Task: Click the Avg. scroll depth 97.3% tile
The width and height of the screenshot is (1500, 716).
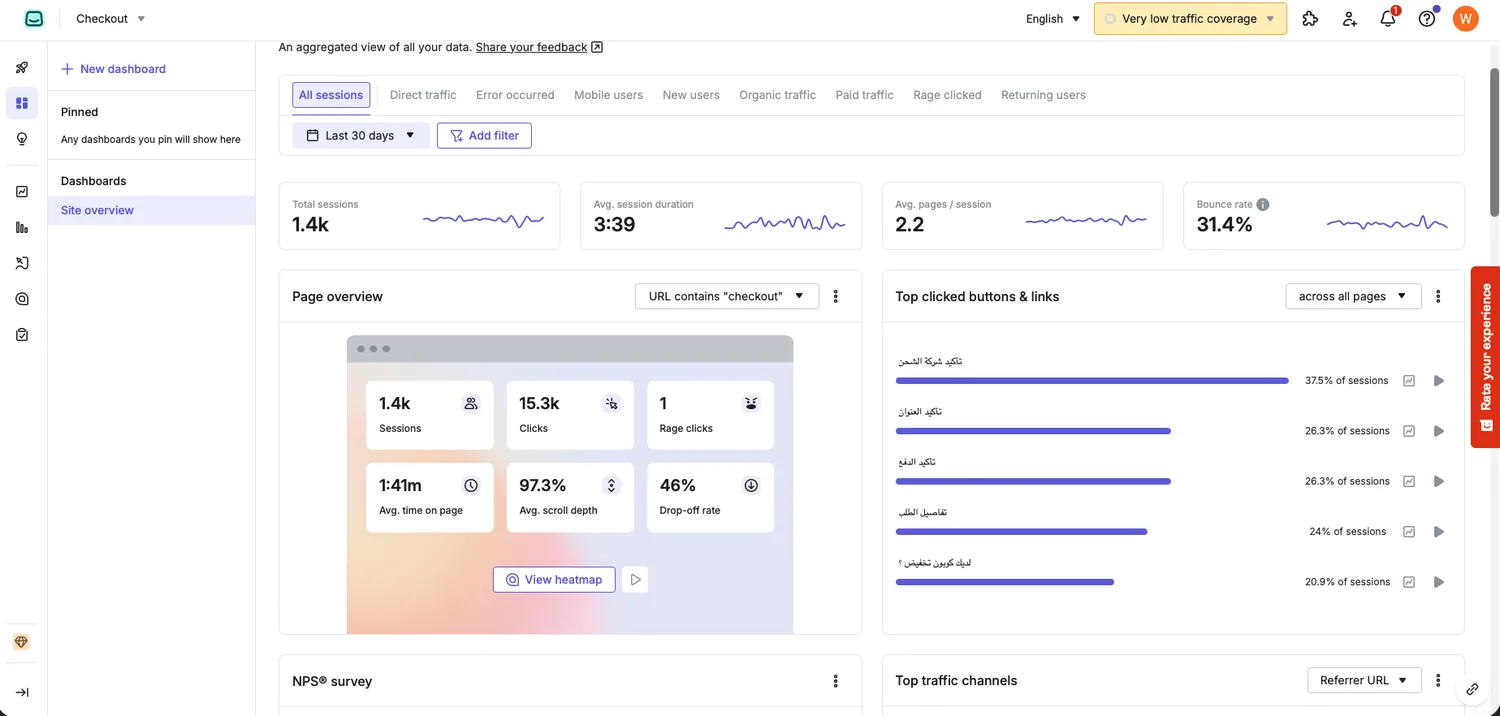Action: 570,497
